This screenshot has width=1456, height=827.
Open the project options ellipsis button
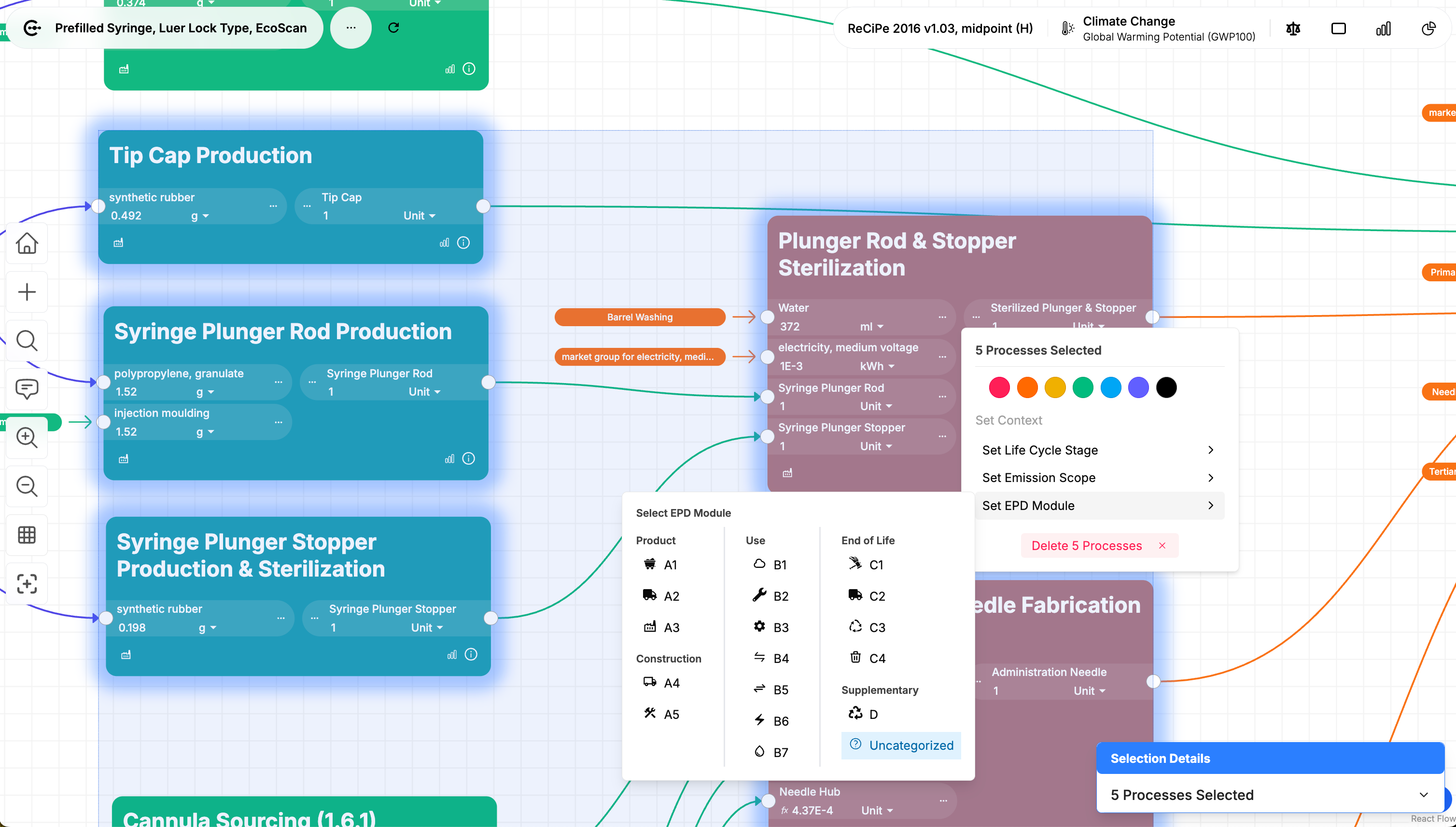(x=350, y=28)
